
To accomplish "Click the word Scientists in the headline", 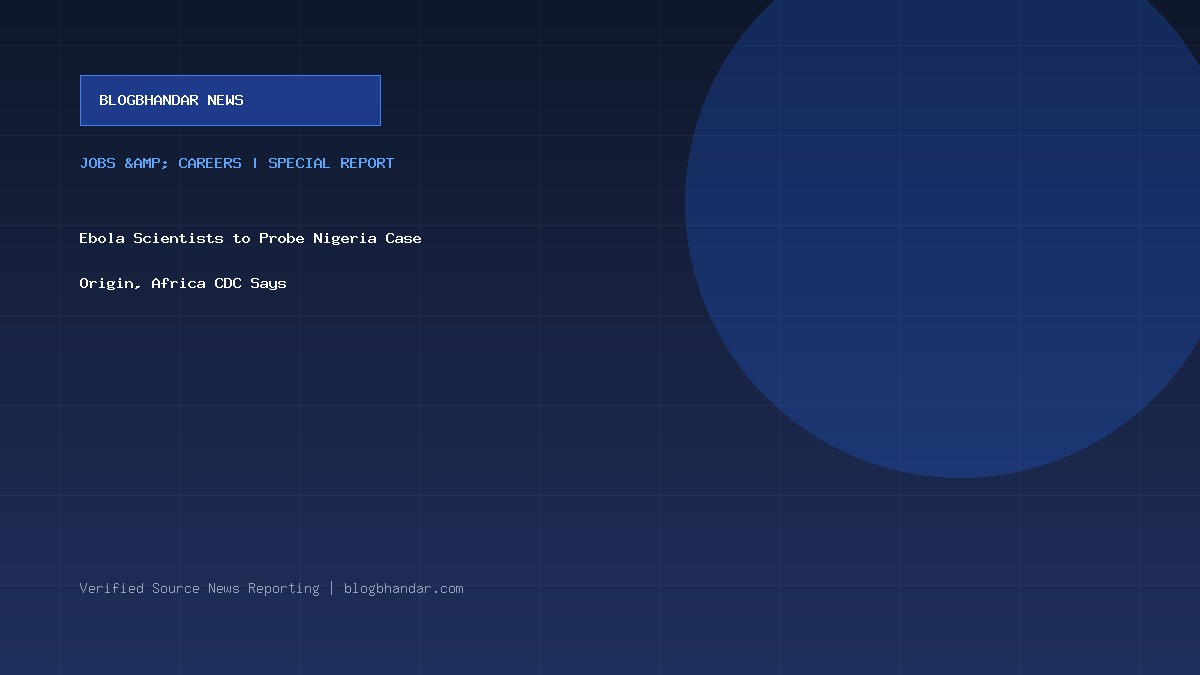I will tap(179, 238).
